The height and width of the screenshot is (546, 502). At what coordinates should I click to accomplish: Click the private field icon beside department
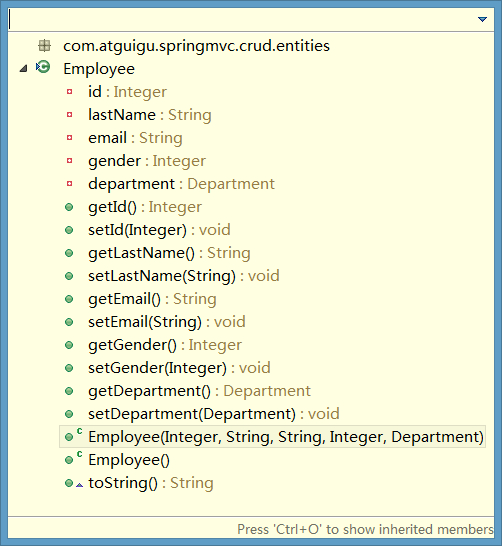pyautogui.click(x=70, y=184)
